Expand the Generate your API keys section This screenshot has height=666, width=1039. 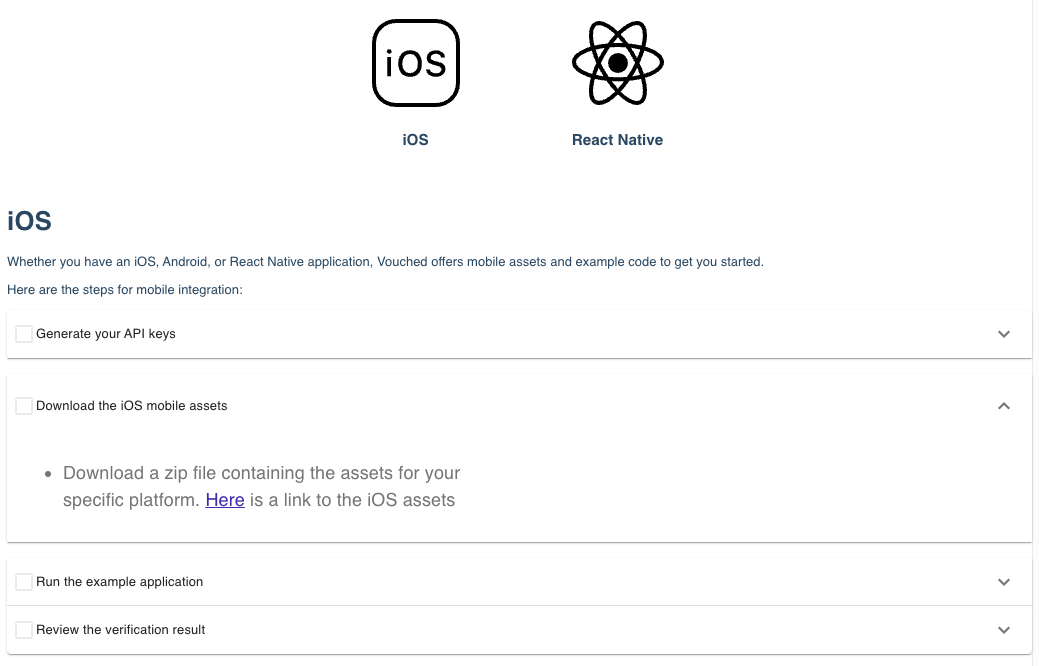point(1004,334)
